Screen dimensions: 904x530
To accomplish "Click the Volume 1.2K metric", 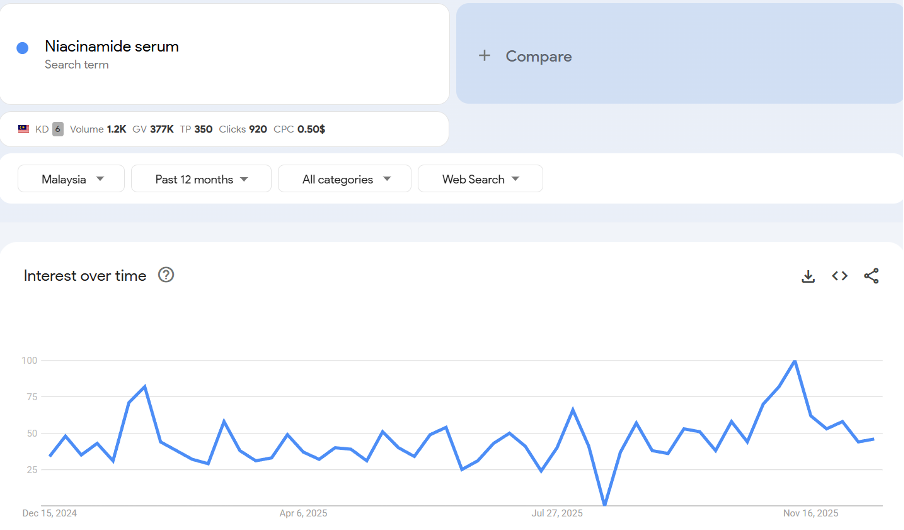I will (99, 129).
